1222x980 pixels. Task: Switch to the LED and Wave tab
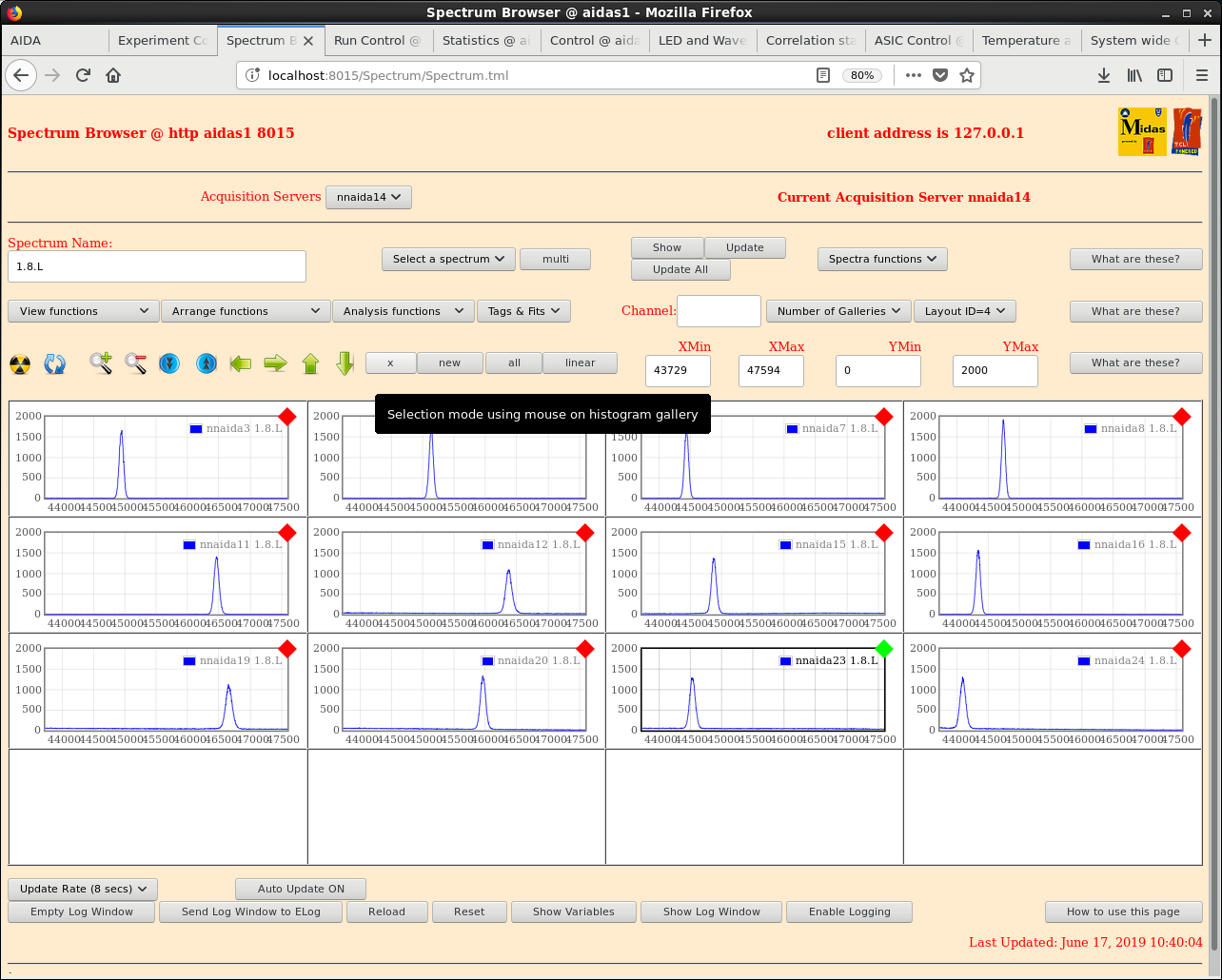(702, 40)
